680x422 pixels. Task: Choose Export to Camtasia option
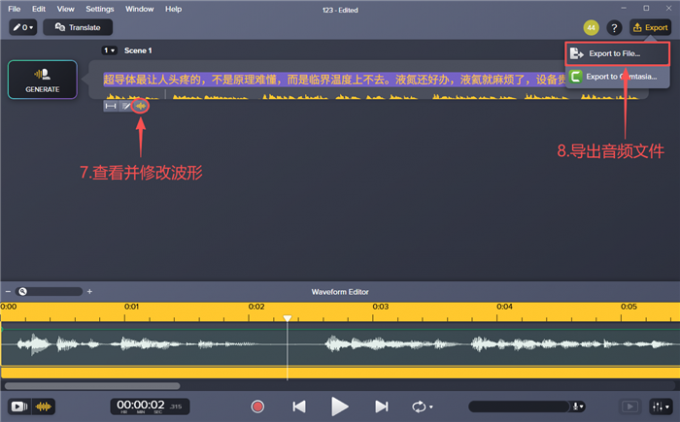617,77
